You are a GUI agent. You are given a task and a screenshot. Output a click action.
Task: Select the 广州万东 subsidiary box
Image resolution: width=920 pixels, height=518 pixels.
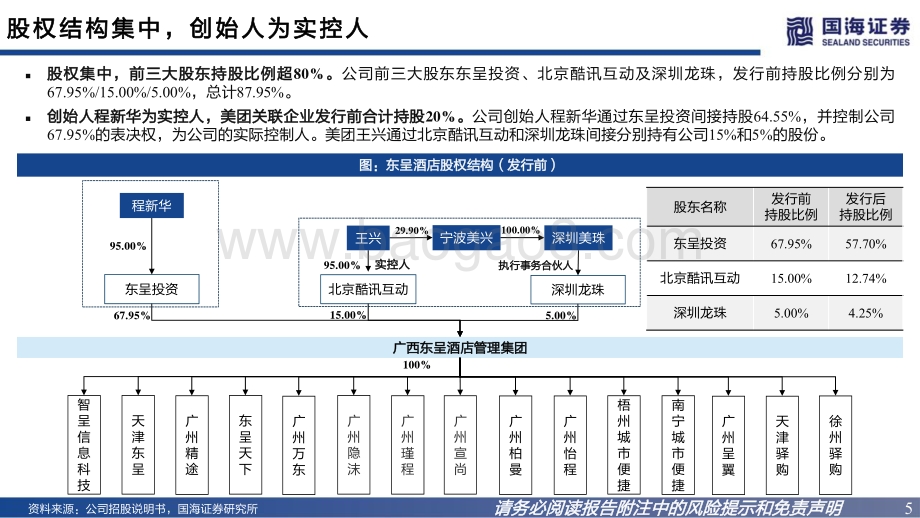299,445
